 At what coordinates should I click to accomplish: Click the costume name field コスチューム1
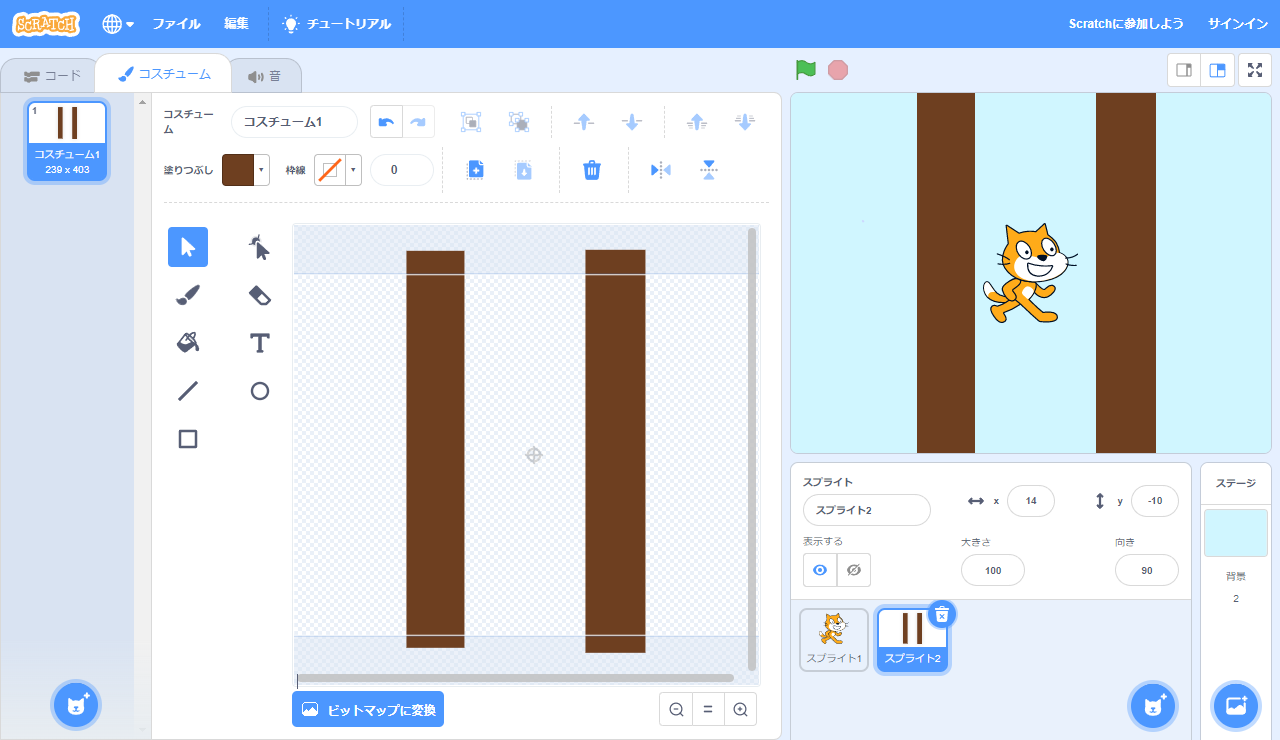tap(294, 122)
